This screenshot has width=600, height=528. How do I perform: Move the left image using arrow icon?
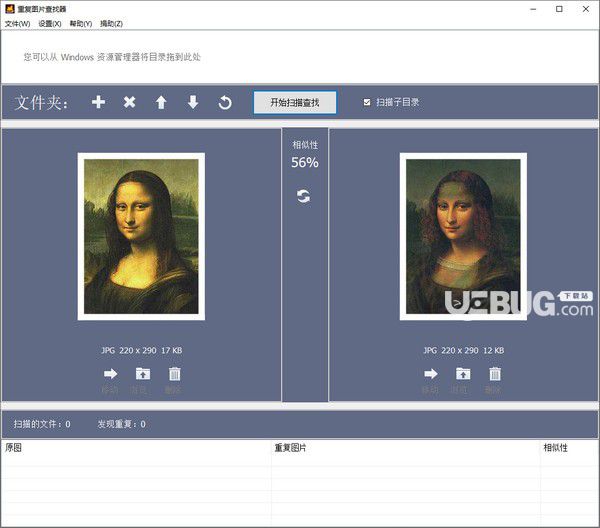click(x=110, y=373)
